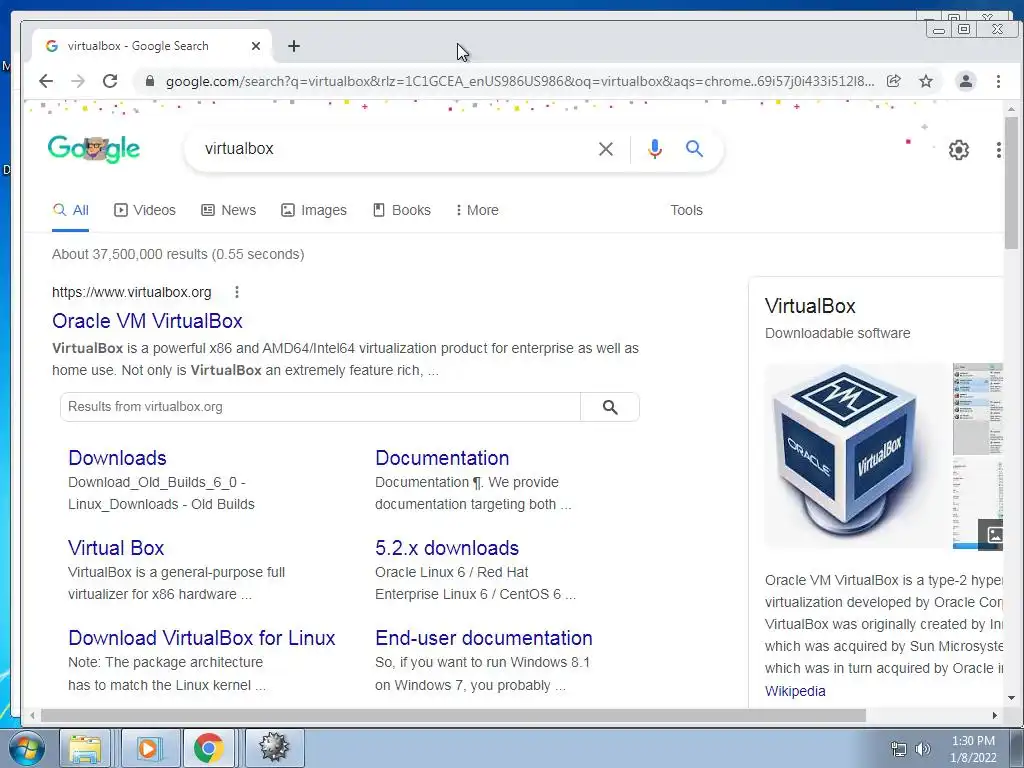The width and height of the screenshot is (1024, 768).
Task: Start voice search with microphone
Action: tap(654, 149)
